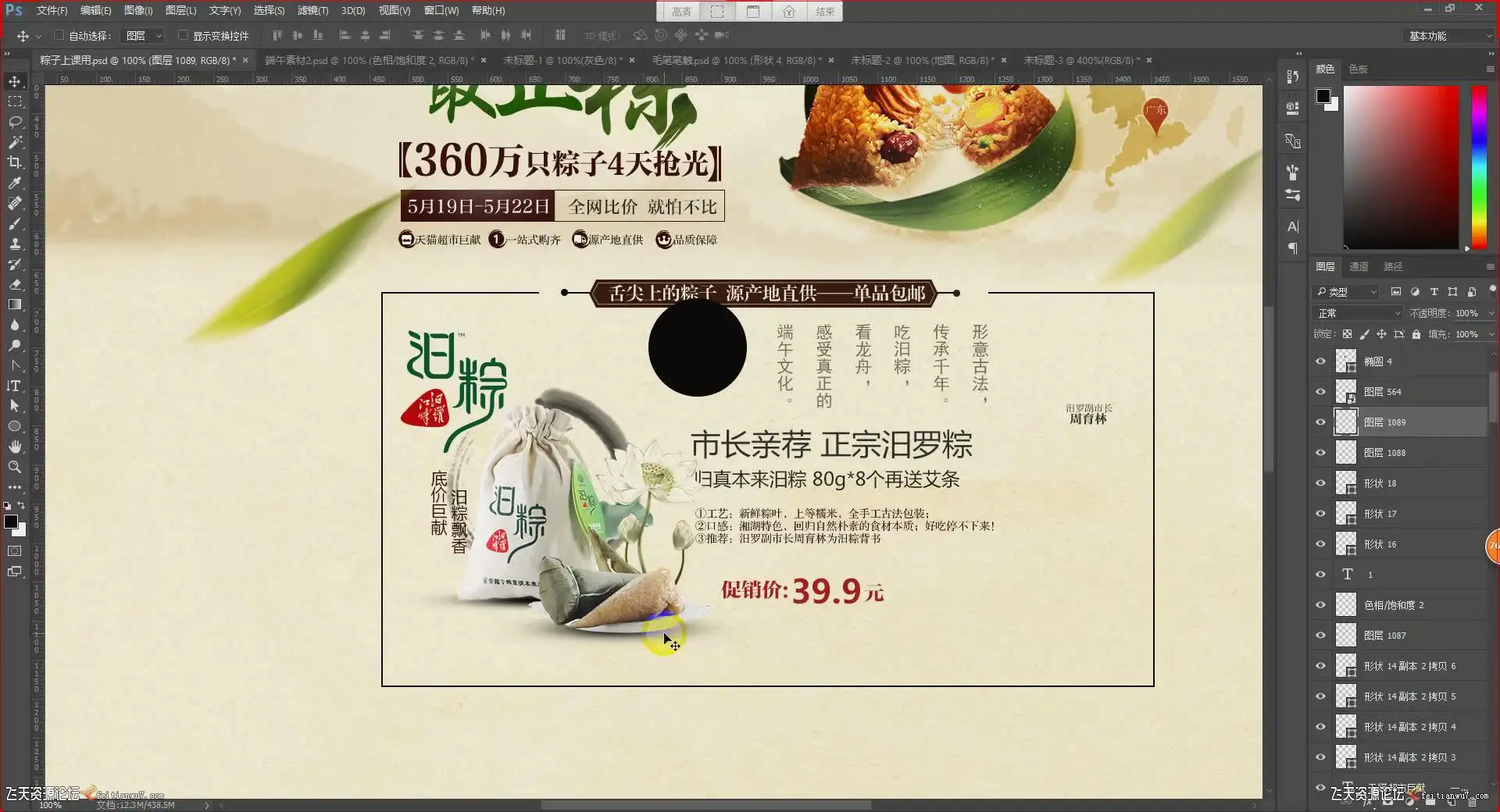This screenshot has width=1500, height=812.
Task: Toggle visibility of 图层 1089
Action: point(1320,422)
